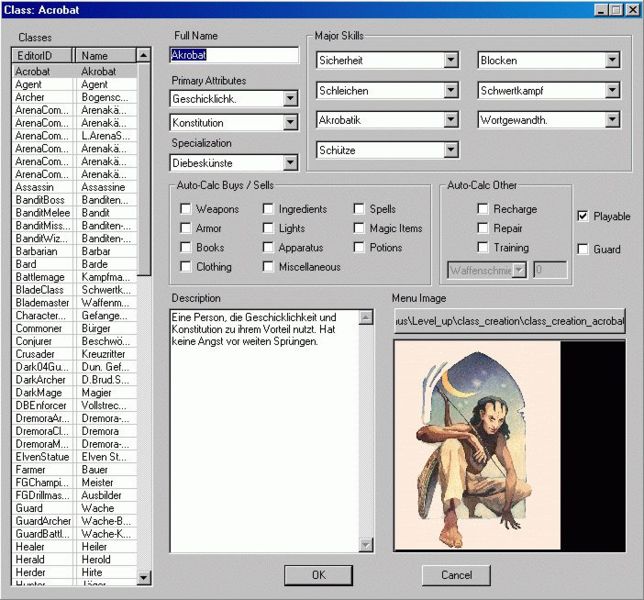Click the description scroll down arrow
Viewport: 644px width, 600px height.
tap(366, 545)
